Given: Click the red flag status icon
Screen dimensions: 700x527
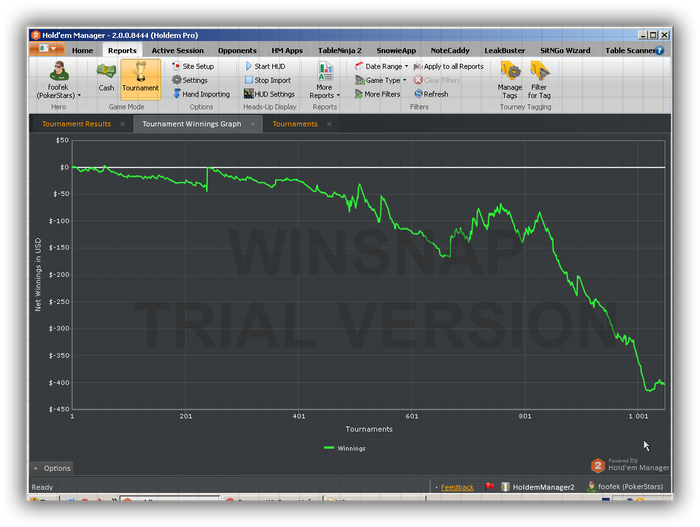Looking at the screenshot, I should (x=490, y=486).
